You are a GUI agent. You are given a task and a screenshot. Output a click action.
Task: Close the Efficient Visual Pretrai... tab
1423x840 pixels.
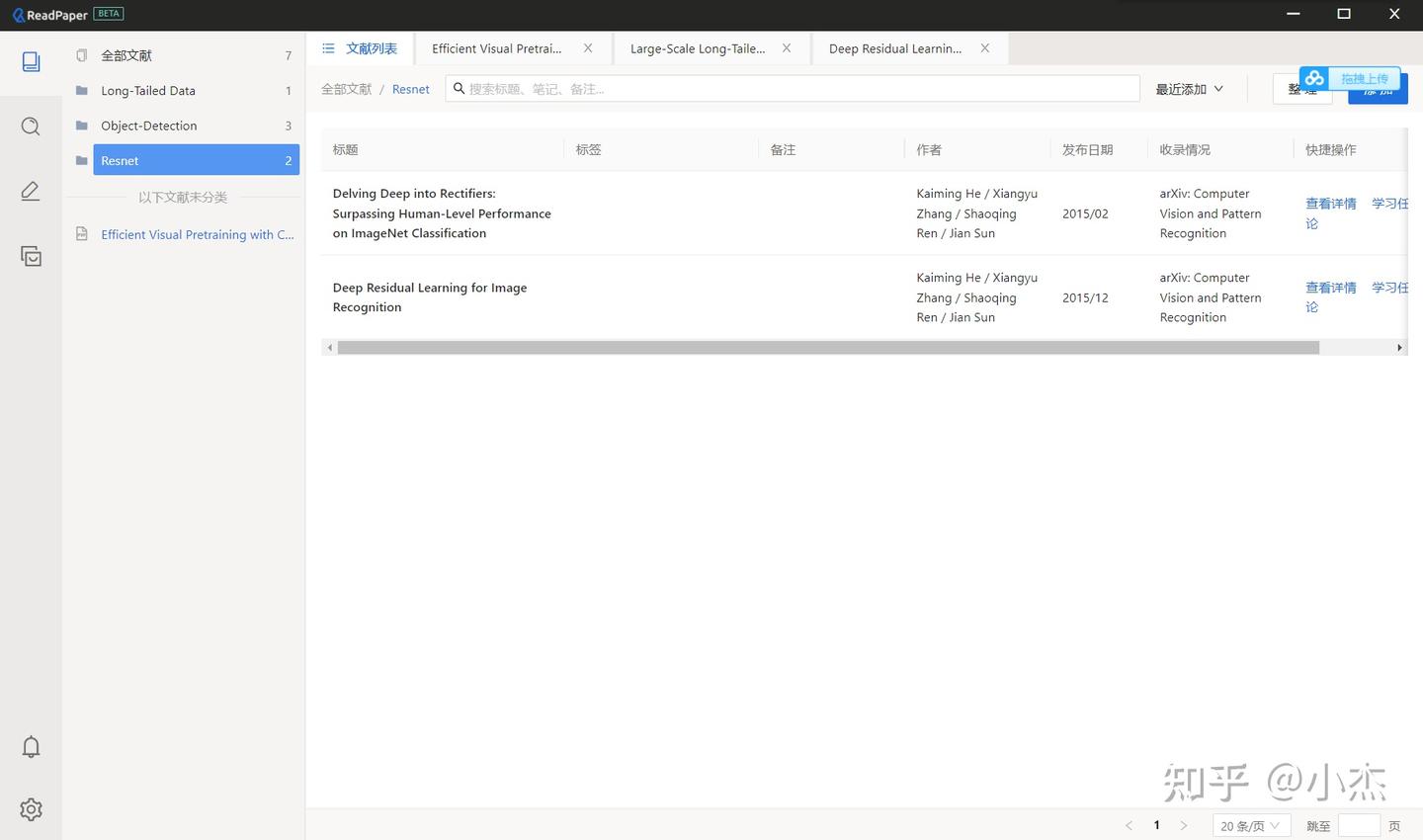pos(588,47)
